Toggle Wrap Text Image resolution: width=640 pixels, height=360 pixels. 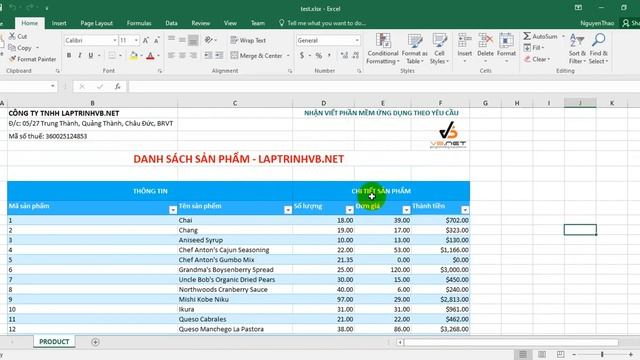248,40
